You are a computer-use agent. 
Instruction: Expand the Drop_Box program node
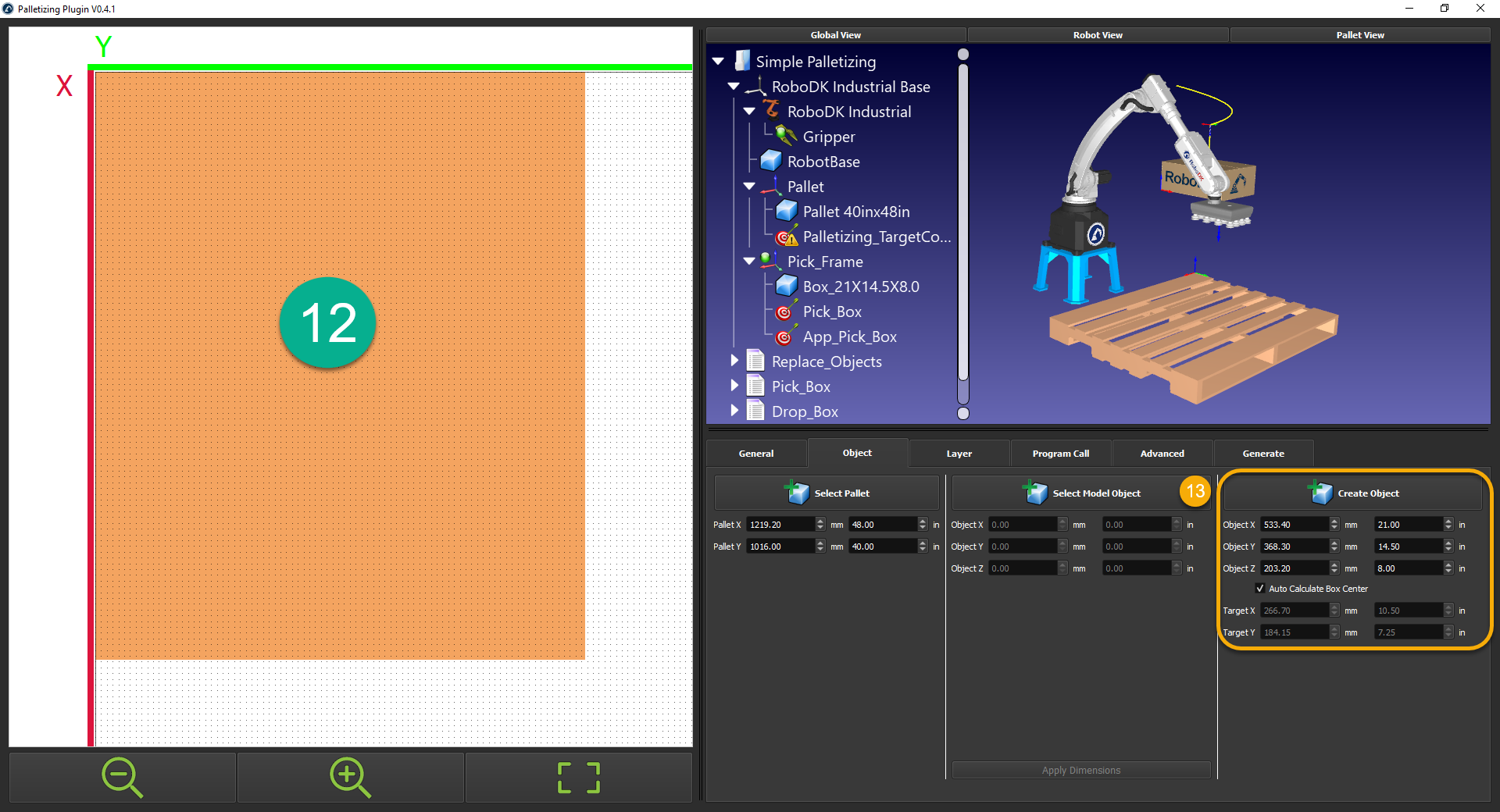[x=734, y=411]
